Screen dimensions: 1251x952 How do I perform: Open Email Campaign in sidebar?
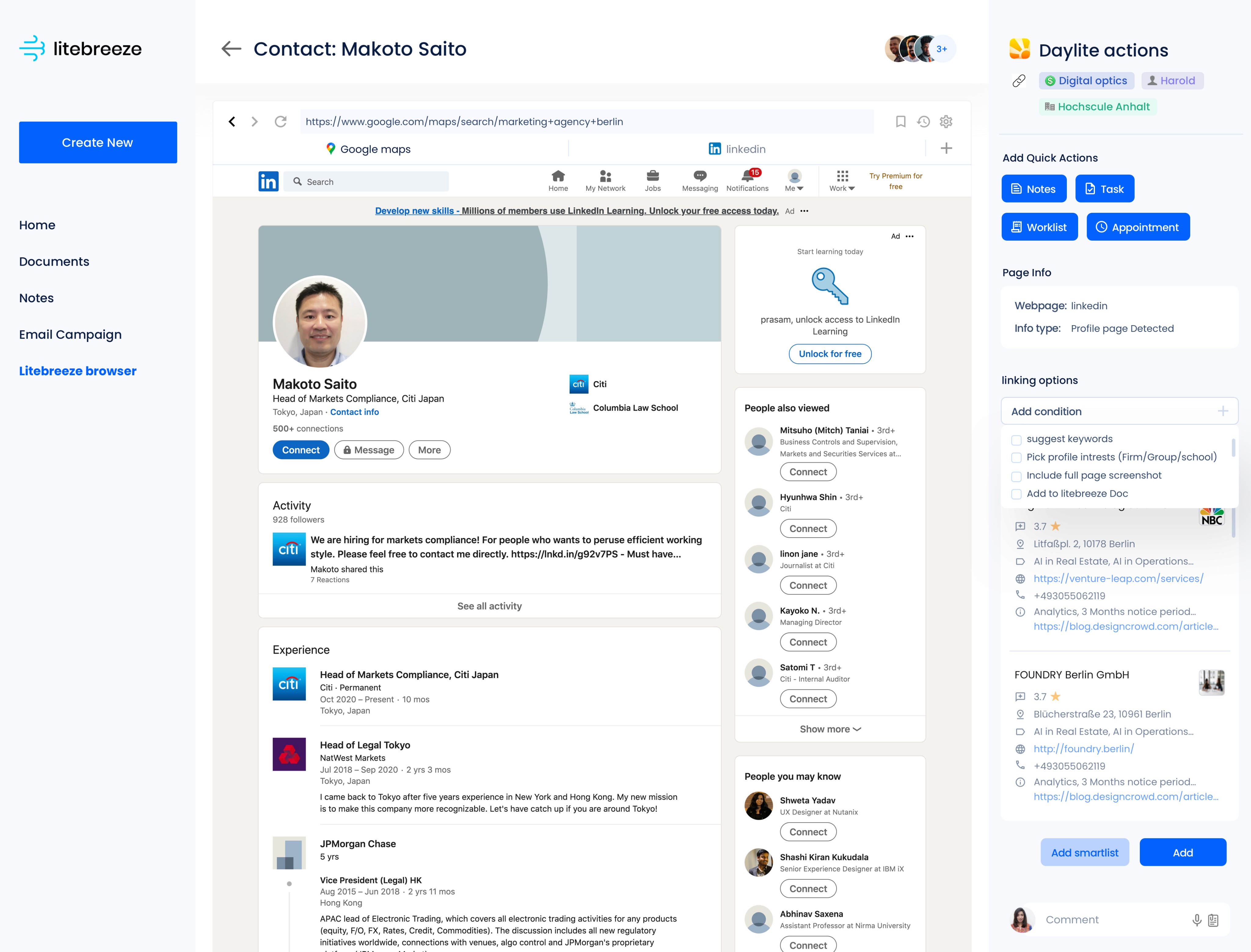(x=70, y=334)
